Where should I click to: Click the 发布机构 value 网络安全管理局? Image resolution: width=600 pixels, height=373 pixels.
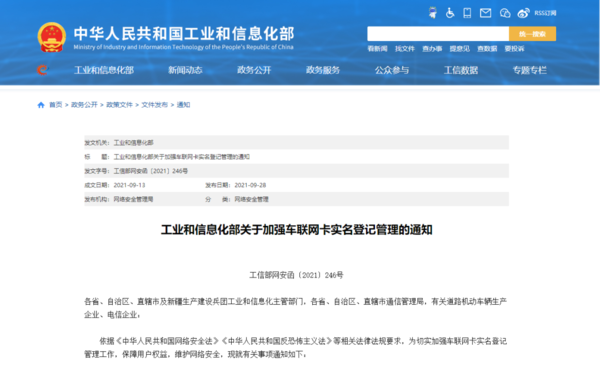(x=134, y=199)
